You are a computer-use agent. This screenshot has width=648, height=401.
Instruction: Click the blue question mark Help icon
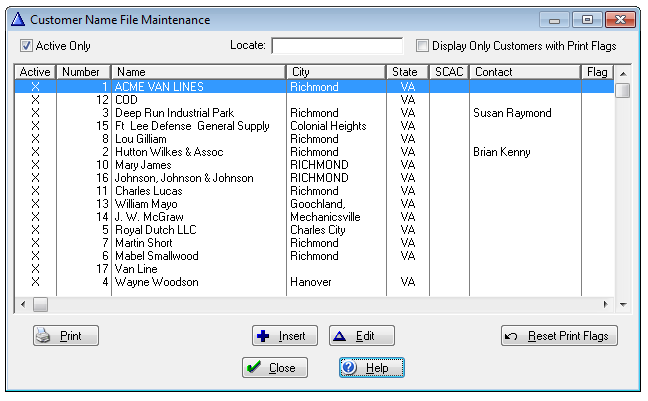coord(349,368)
